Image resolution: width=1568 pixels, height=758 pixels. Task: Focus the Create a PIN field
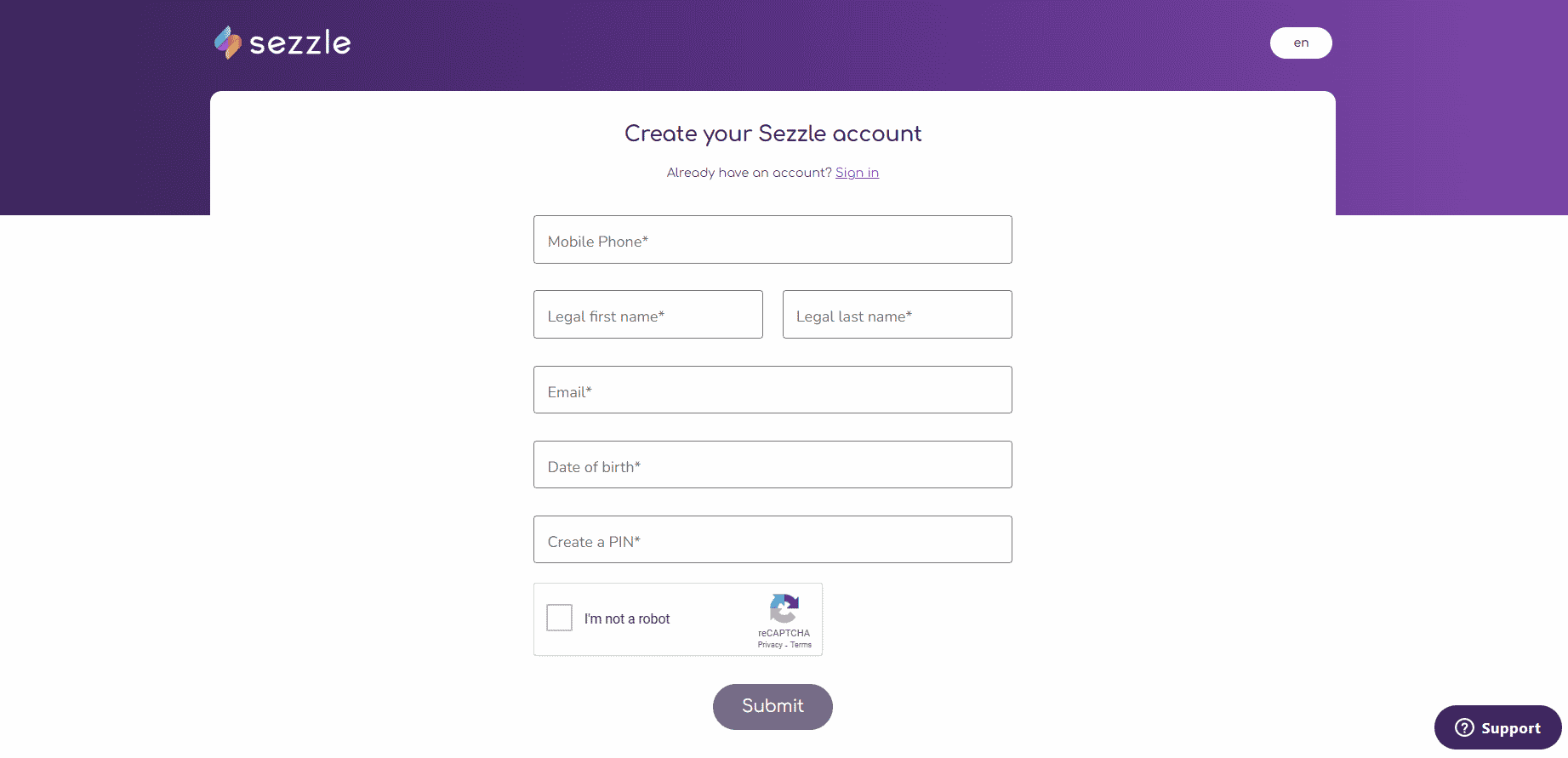tap(773, 539)
